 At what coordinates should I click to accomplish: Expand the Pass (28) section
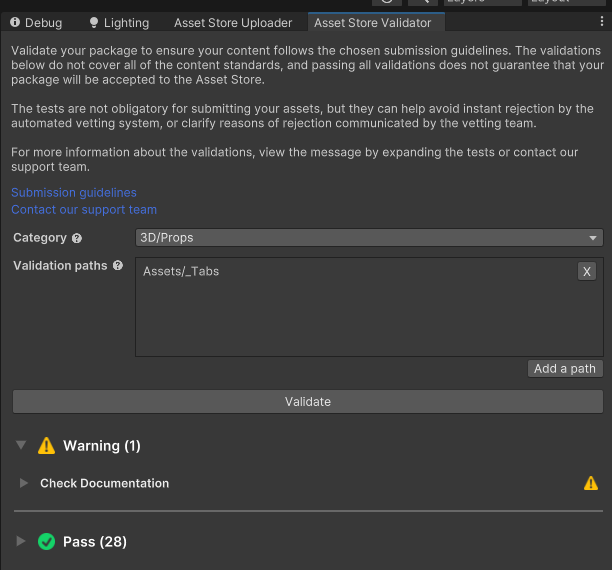coord(21,542)
